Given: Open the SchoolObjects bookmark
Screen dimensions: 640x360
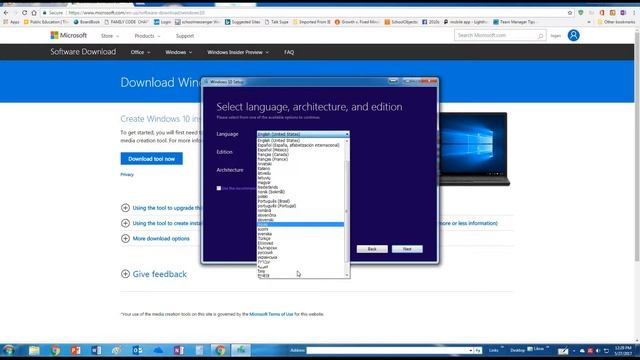Looking at the screenshot, I should 401,22.
